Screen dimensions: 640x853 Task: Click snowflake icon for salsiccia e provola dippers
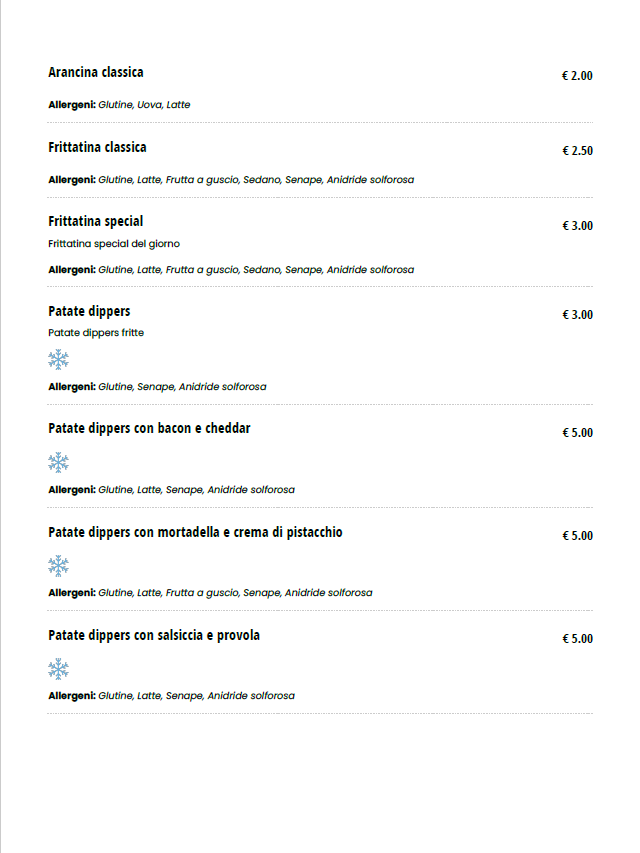59,669
